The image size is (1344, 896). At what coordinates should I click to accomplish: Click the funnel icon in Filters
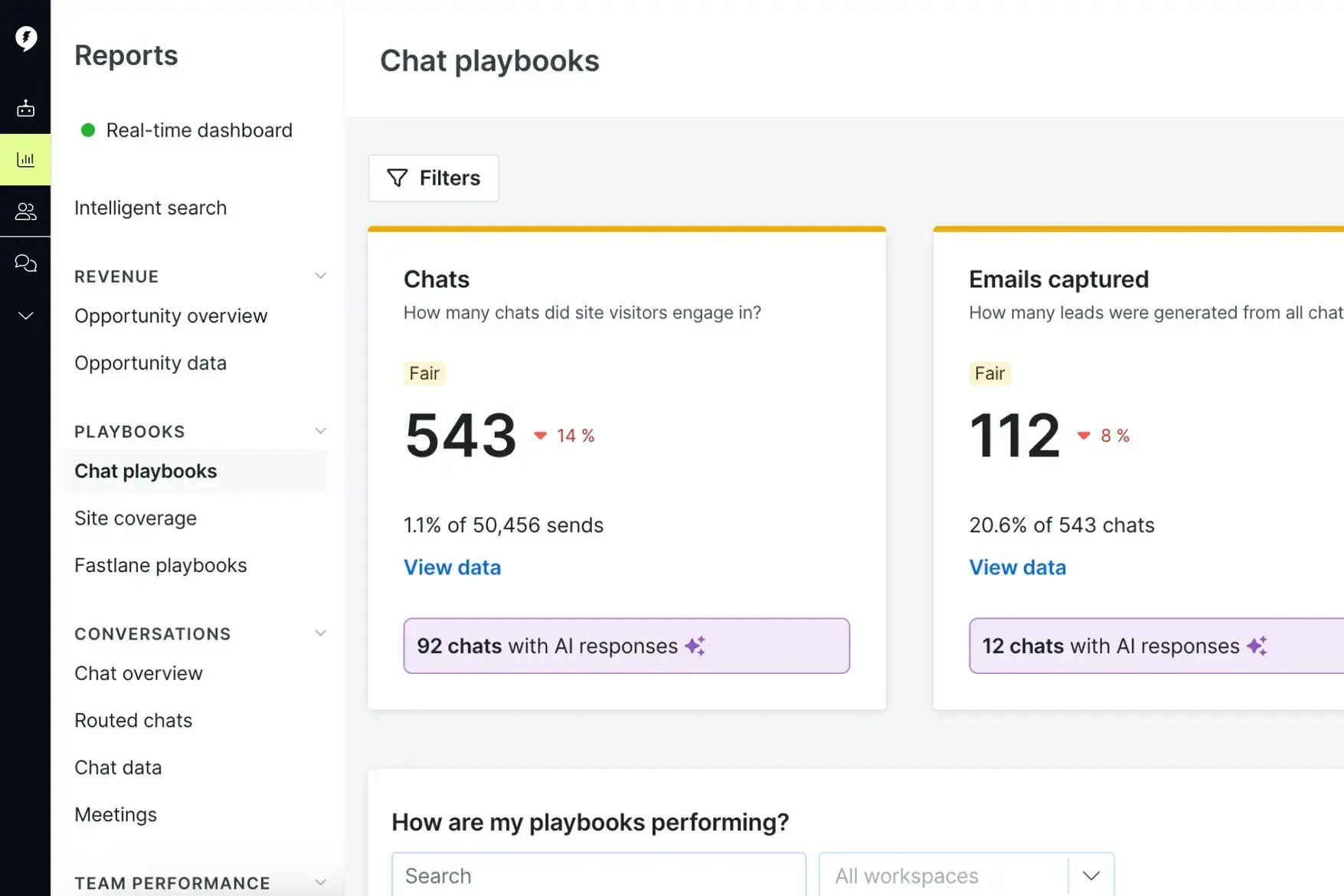(x=397, y=178)
